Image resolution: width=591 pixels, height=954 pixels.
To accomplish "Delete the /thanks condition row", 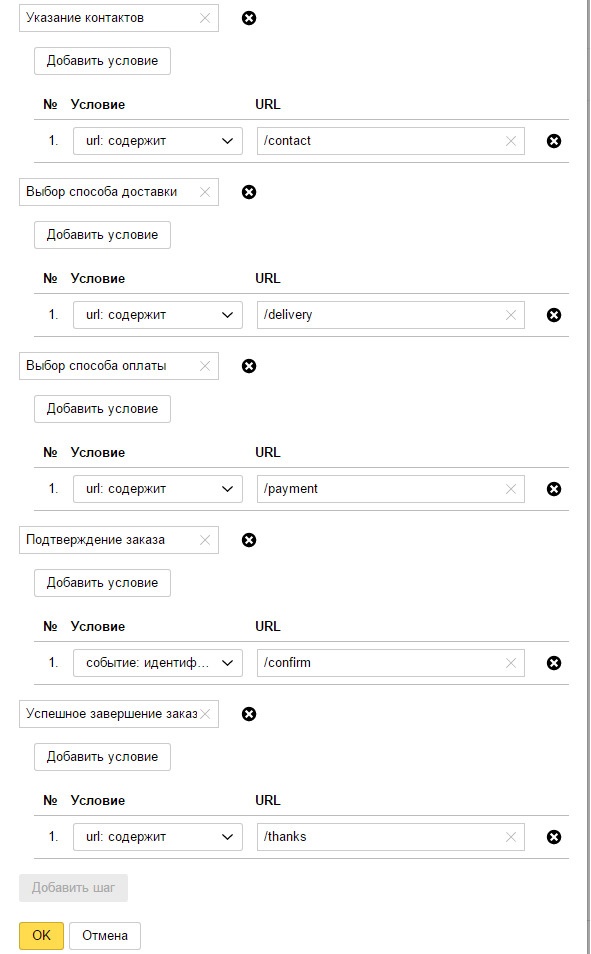I will (554, 837).
